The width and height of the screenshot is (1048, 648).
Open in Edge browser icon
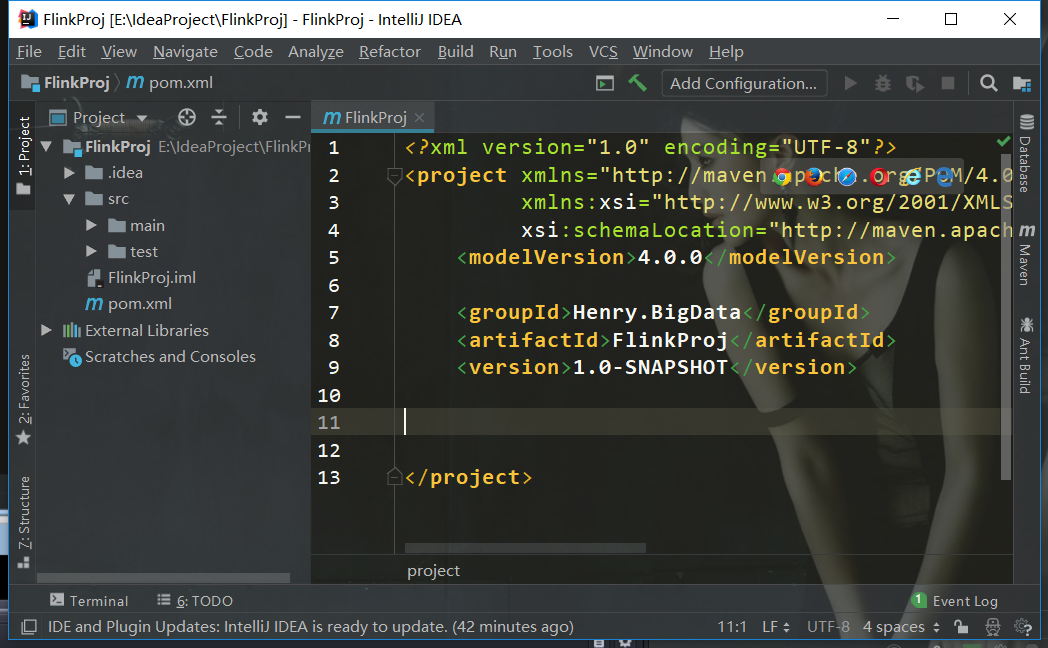click(x=944, y=176)
